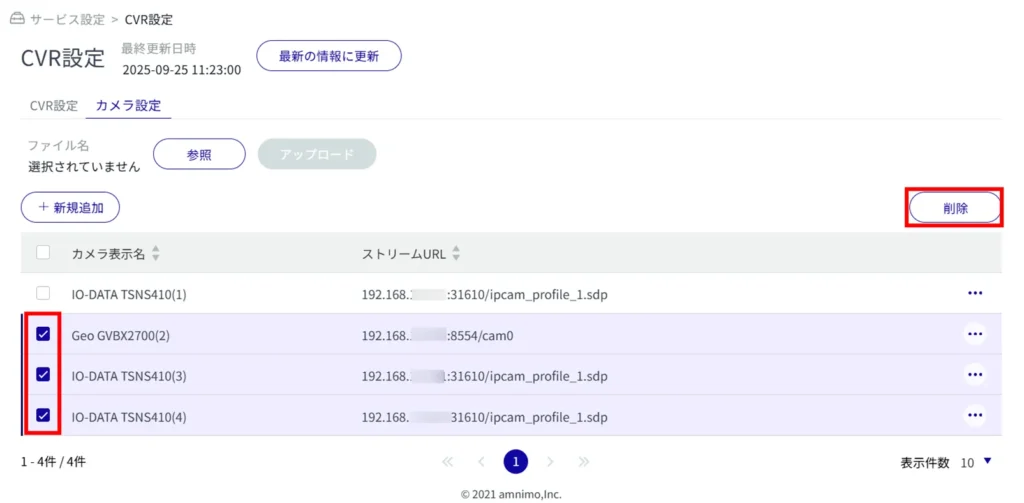Click the 参照 browse file button
The width and height of the screenshot is (1024, 503).
(199, 154)
